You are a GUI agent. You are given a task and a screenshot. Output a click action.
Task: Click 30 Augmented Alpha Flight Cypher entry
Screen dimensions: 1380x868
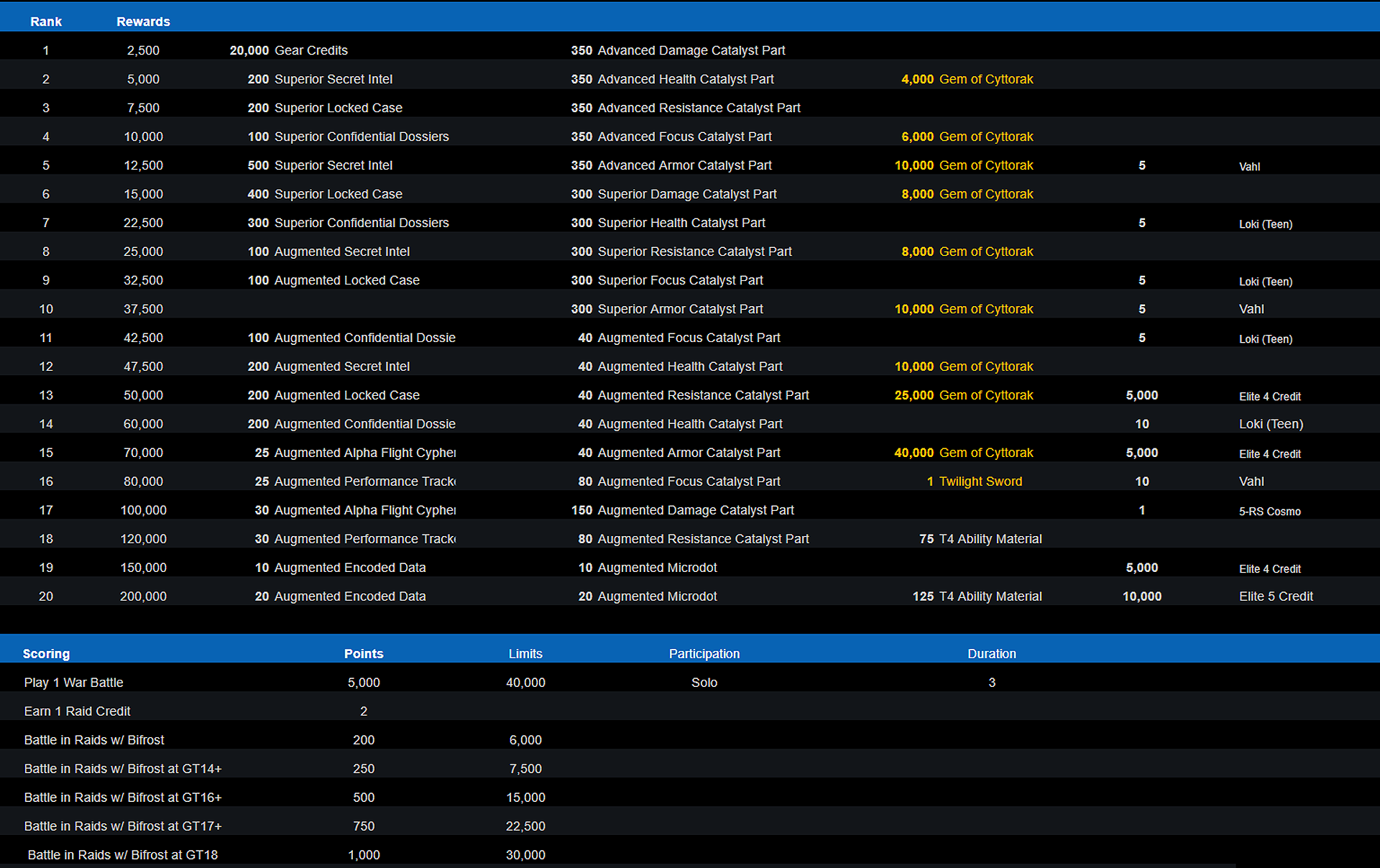click(355, 510)
